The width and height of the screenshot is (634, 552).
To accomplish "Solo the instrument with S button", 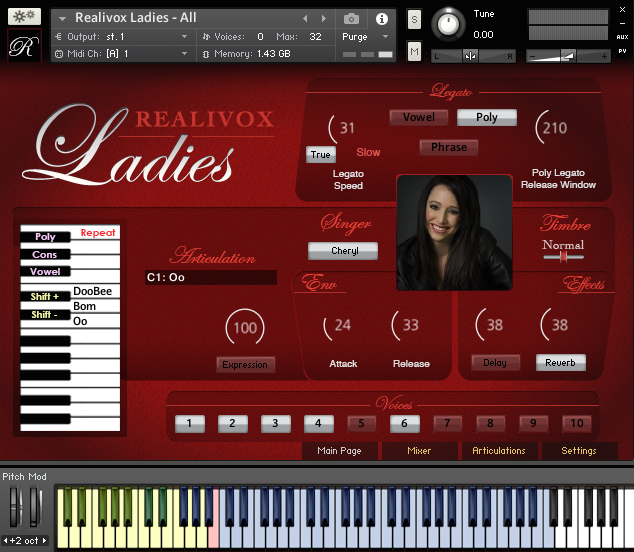I will [414, 20].
